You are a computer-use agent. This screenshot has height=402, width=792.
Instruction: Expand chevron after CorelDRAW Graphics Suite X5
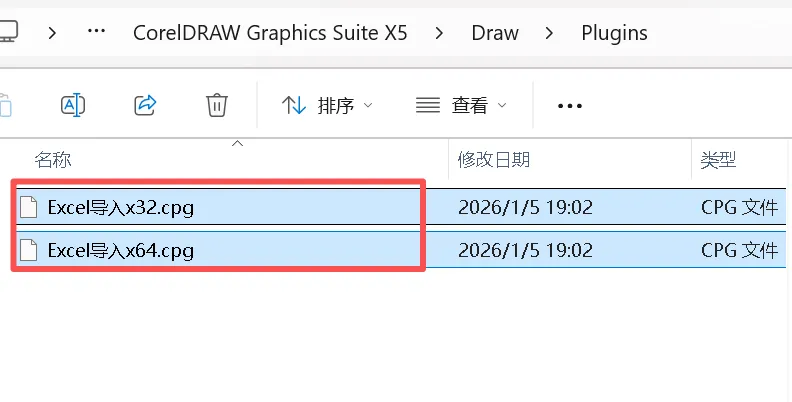(x=440, y=33)
